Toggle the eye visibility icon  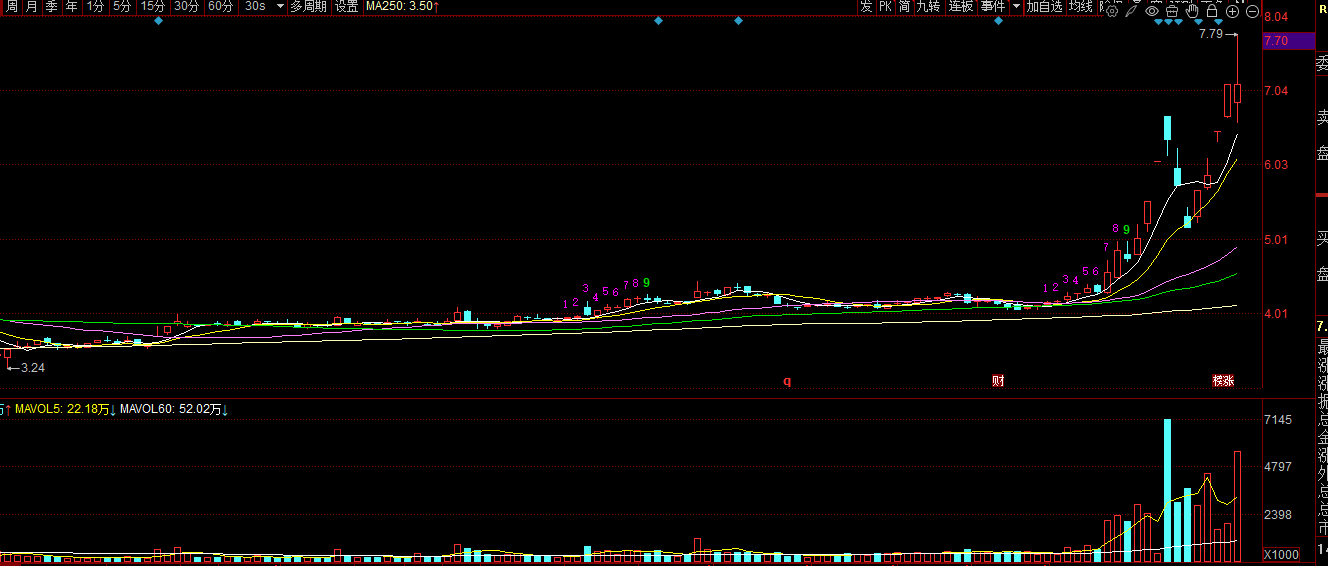click(1152, 11)
